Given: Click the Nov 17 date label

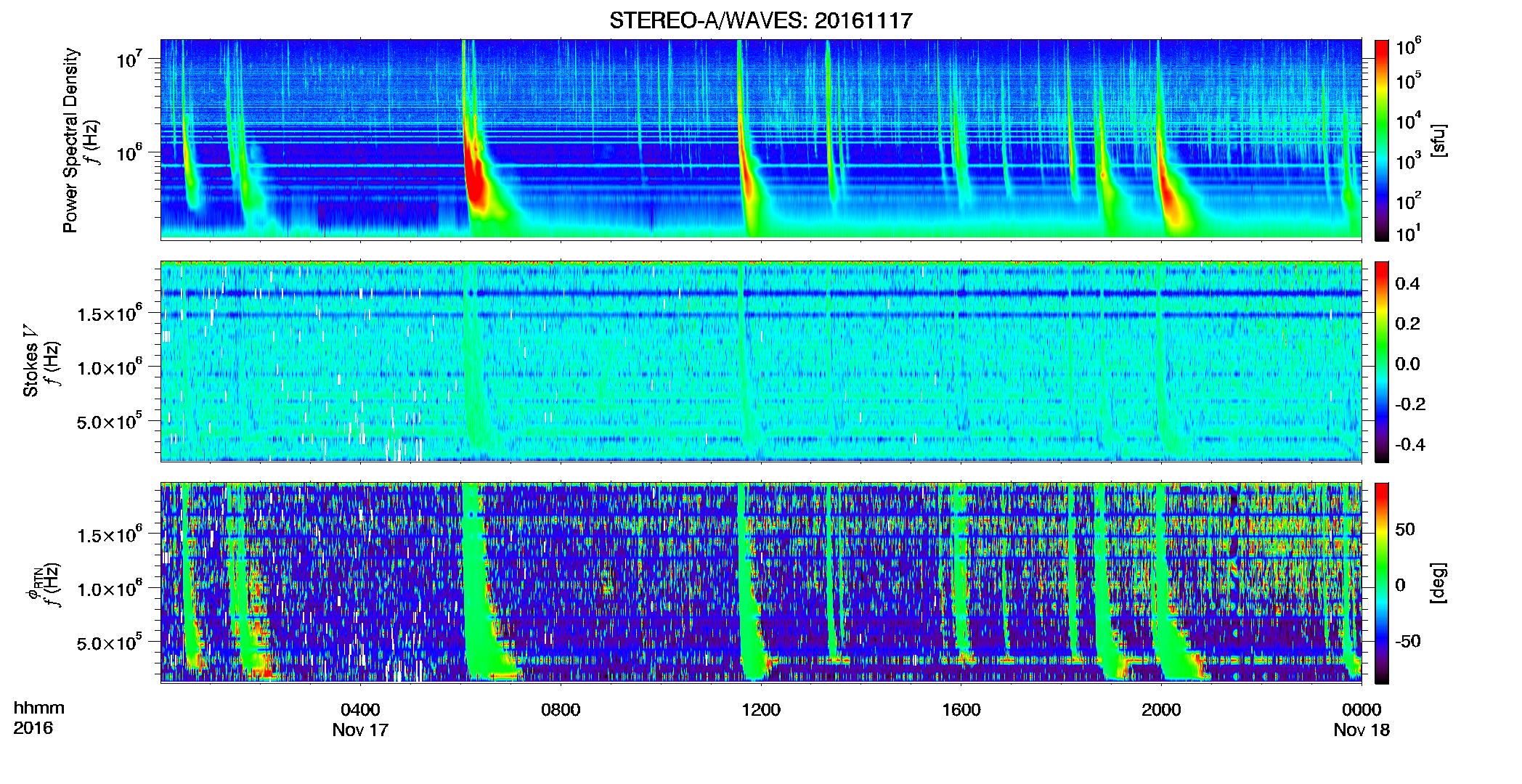Looking at the screenshot, I should [360, 730].
